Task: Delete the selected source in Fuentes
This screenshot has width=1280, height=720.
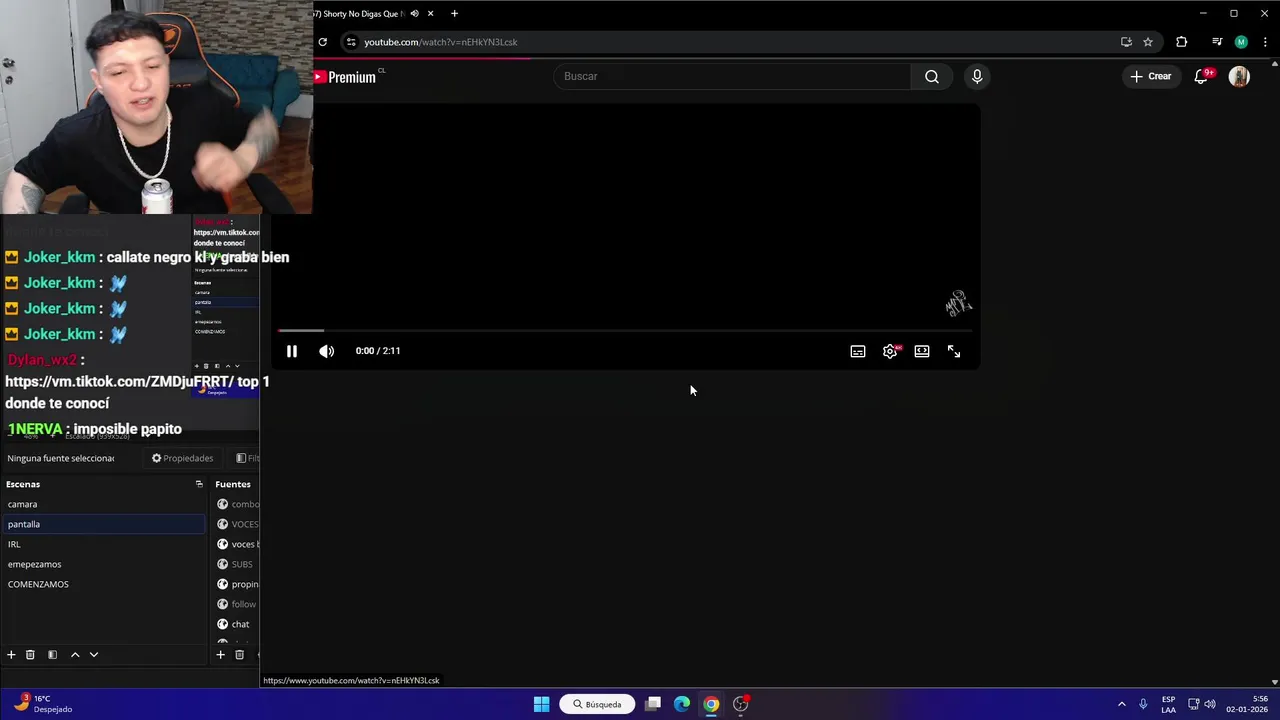Action: tap(239, 654)
